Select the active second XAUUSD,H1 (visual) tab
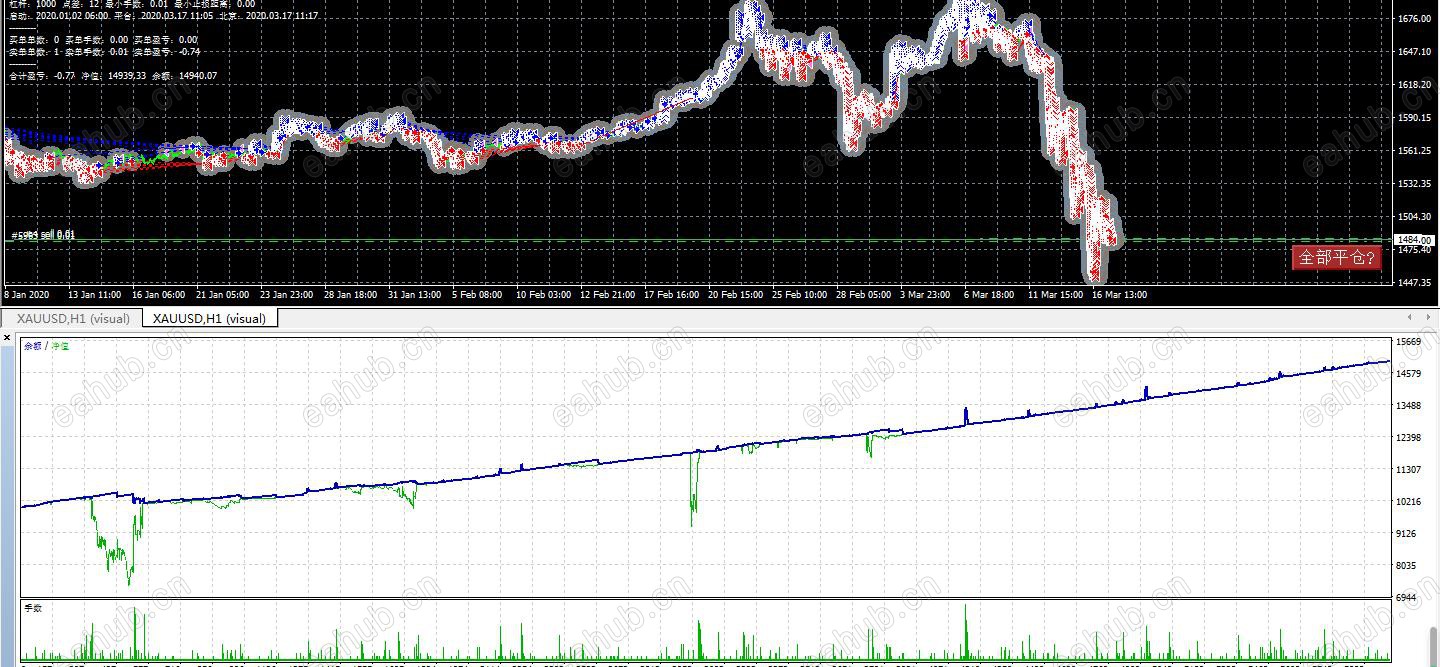This screenshot has height=667, width=1440. [x=210, y=318]
